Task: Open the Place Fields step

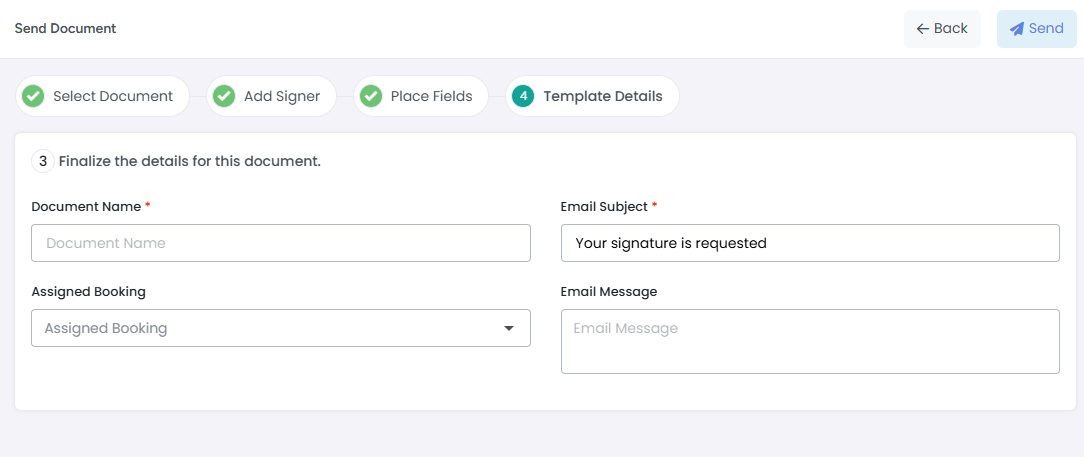Action: [431, 96]
